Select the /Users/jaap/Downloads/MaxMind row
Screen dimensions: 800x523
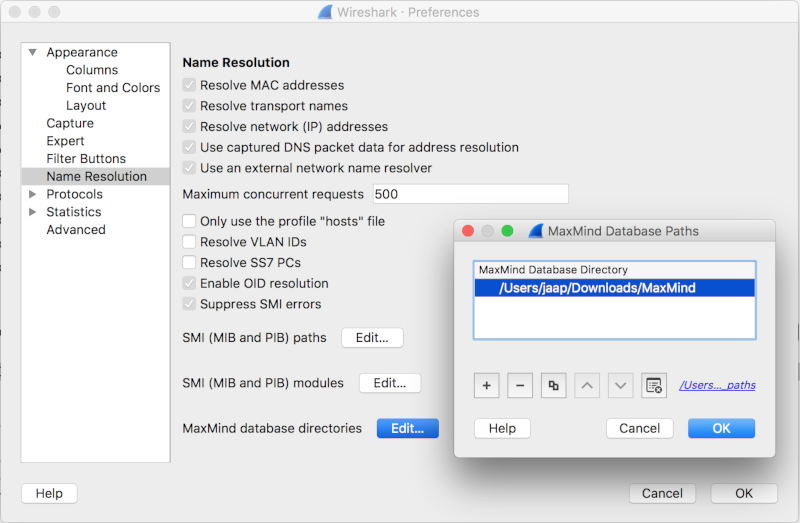[614, 288]
